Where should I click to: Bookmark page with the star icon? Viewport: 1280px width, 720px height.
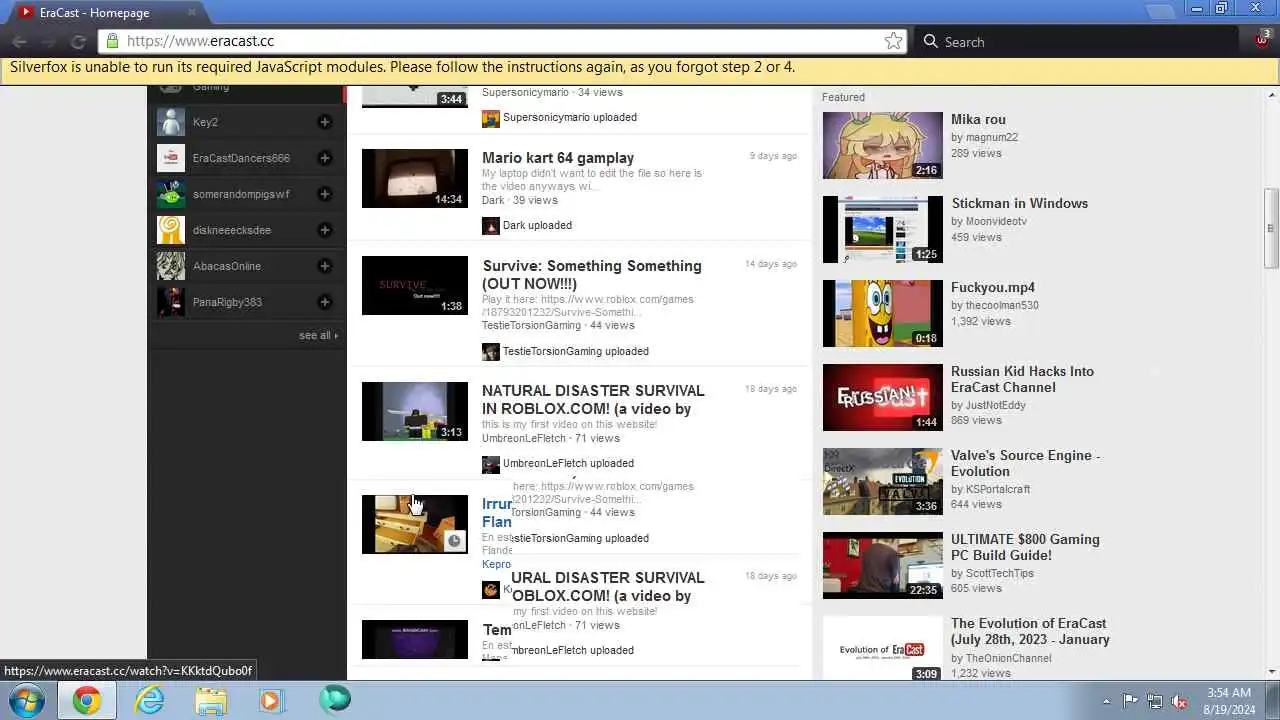pyautogui.click(x=893, y=41)
